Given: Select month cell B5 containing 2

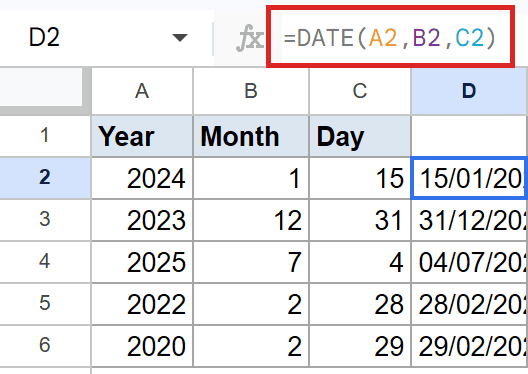Looking at the screenshot, I should tap(251, 304).
